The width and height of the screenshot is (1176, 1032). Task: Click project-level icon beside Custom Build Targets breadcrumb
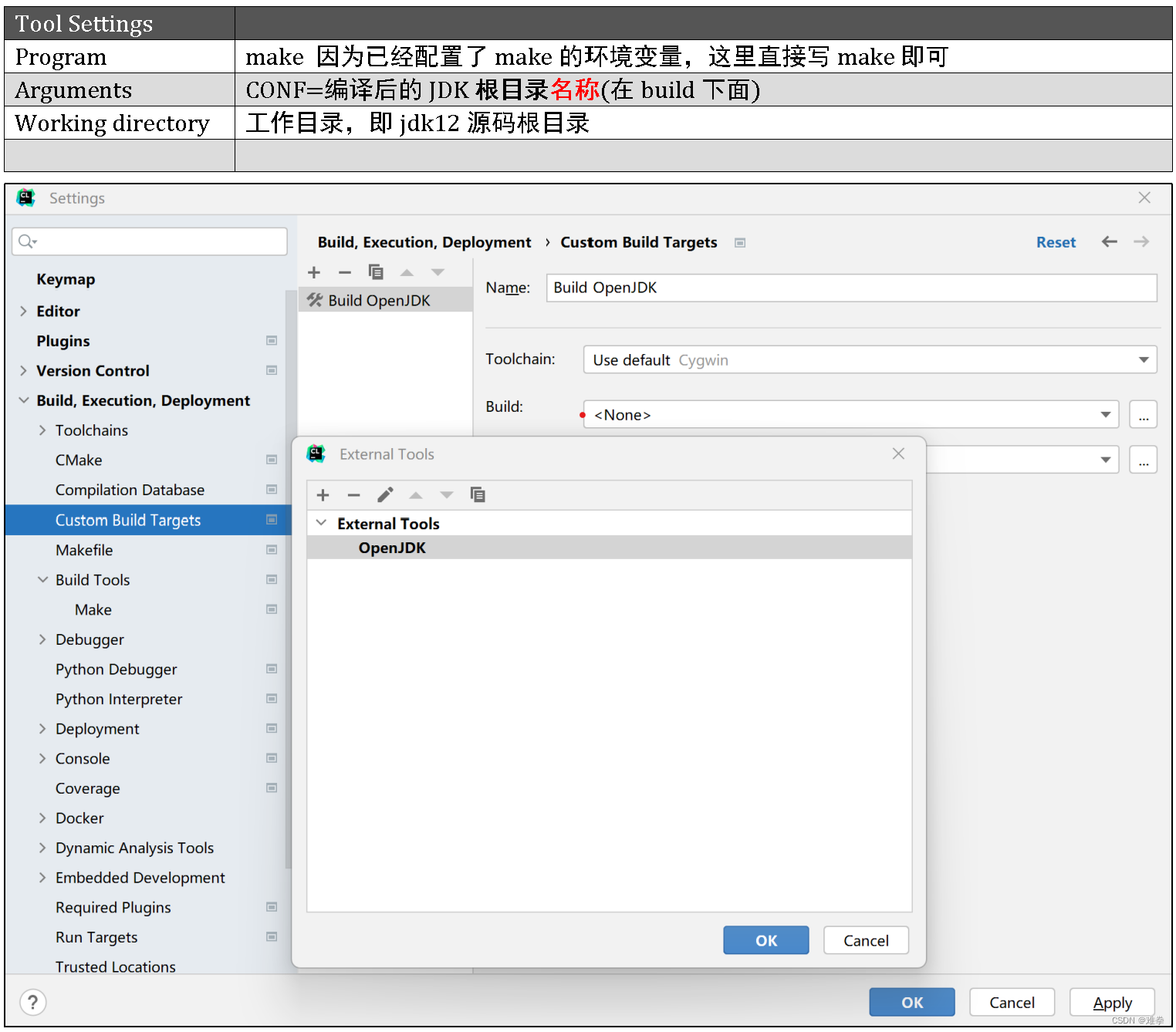tap(740, 243)
